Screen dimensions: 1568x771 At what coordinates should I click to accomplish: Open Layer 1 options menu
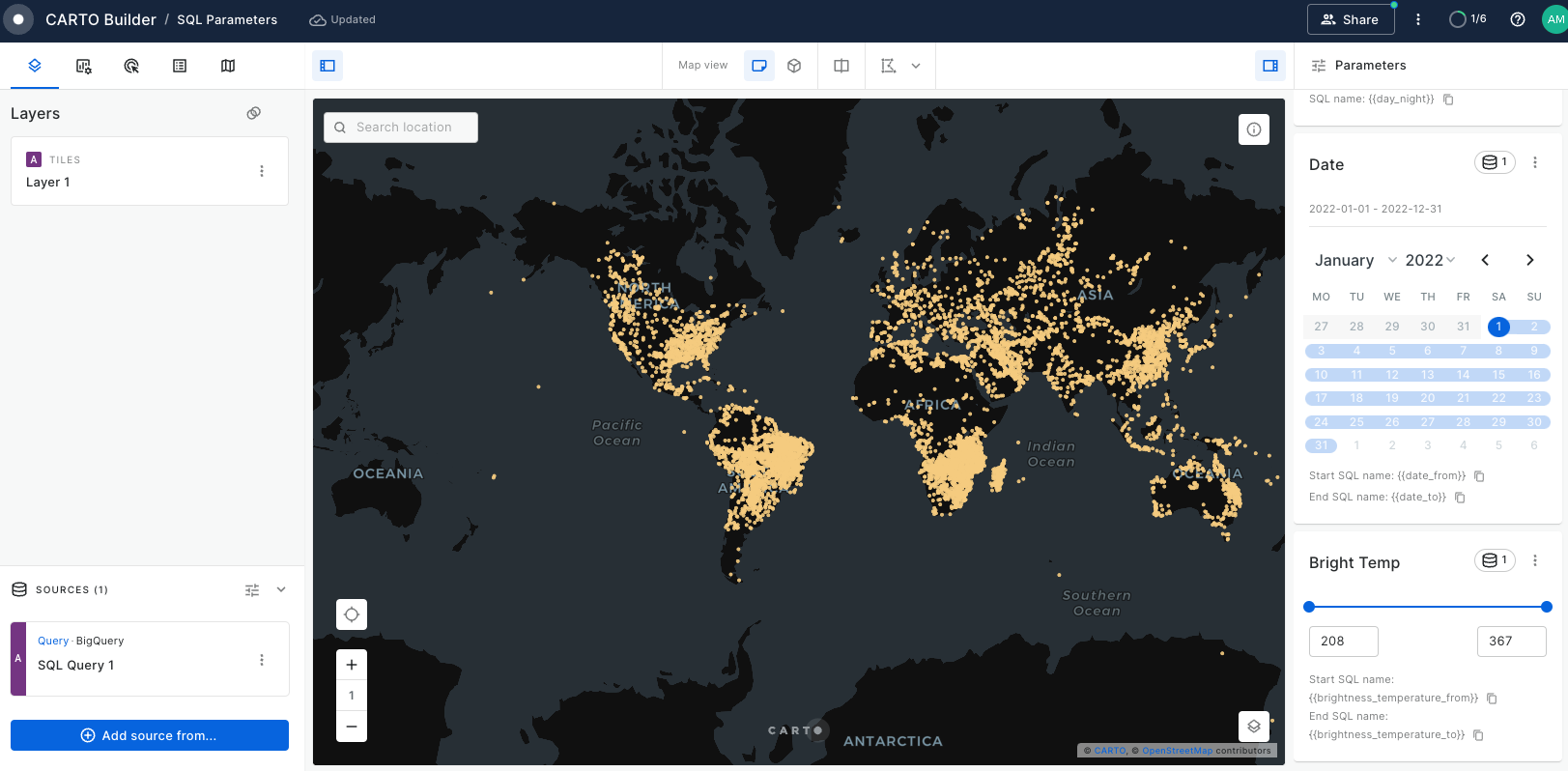point(262,171)
